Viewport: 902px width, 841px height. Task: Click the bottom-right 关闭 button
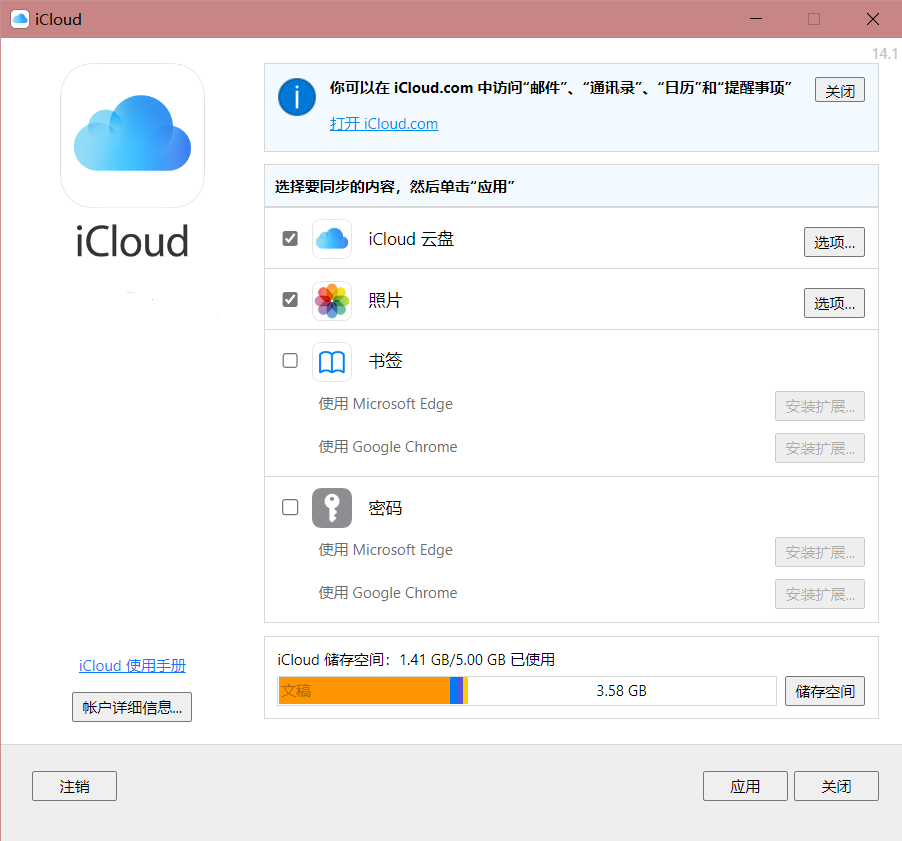point(836,786)
